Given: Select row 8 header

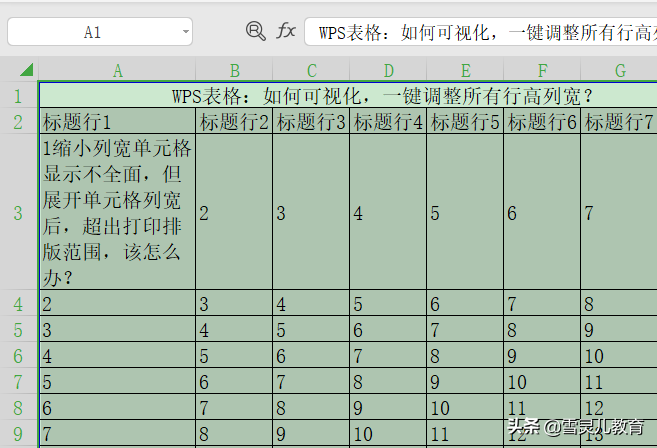Looking at the screenshot, I should 18,408.
